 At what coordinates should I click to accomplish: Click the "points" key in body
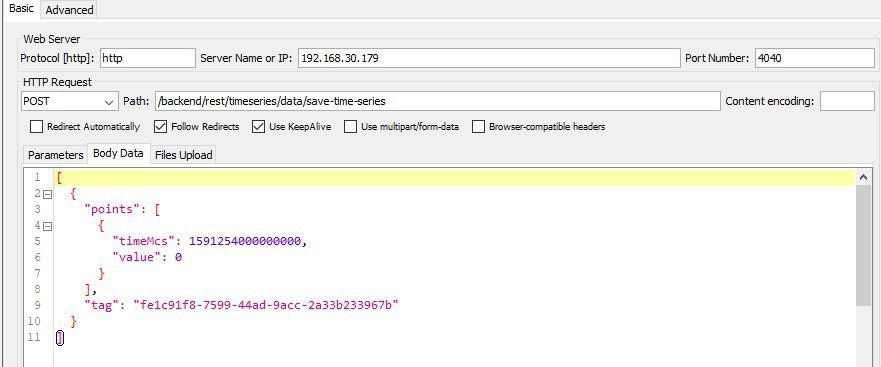tap(111, 209)
